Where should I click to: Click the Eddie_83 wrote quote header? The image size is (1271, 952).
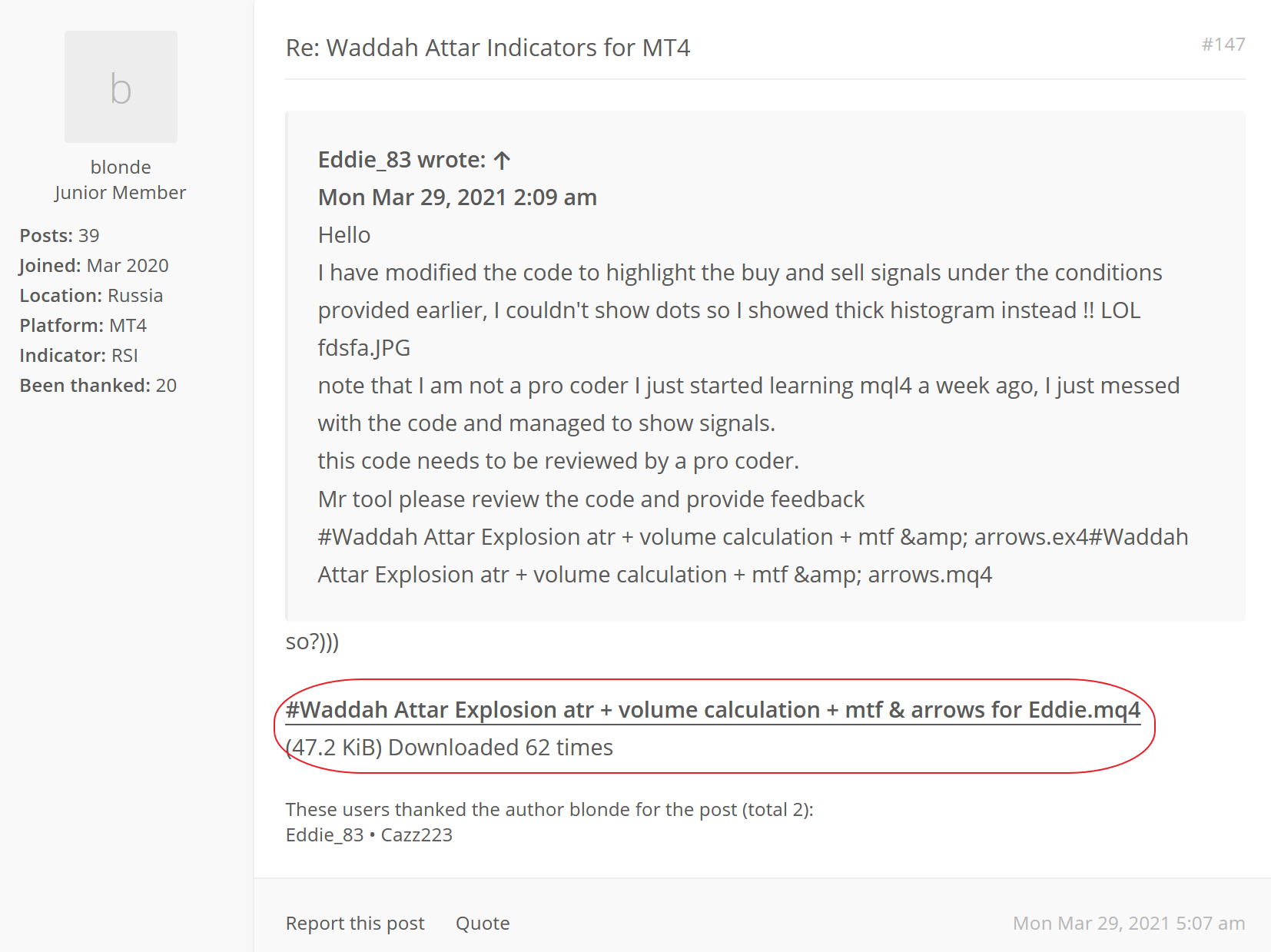pyautogui.click(x=401, y=160)
